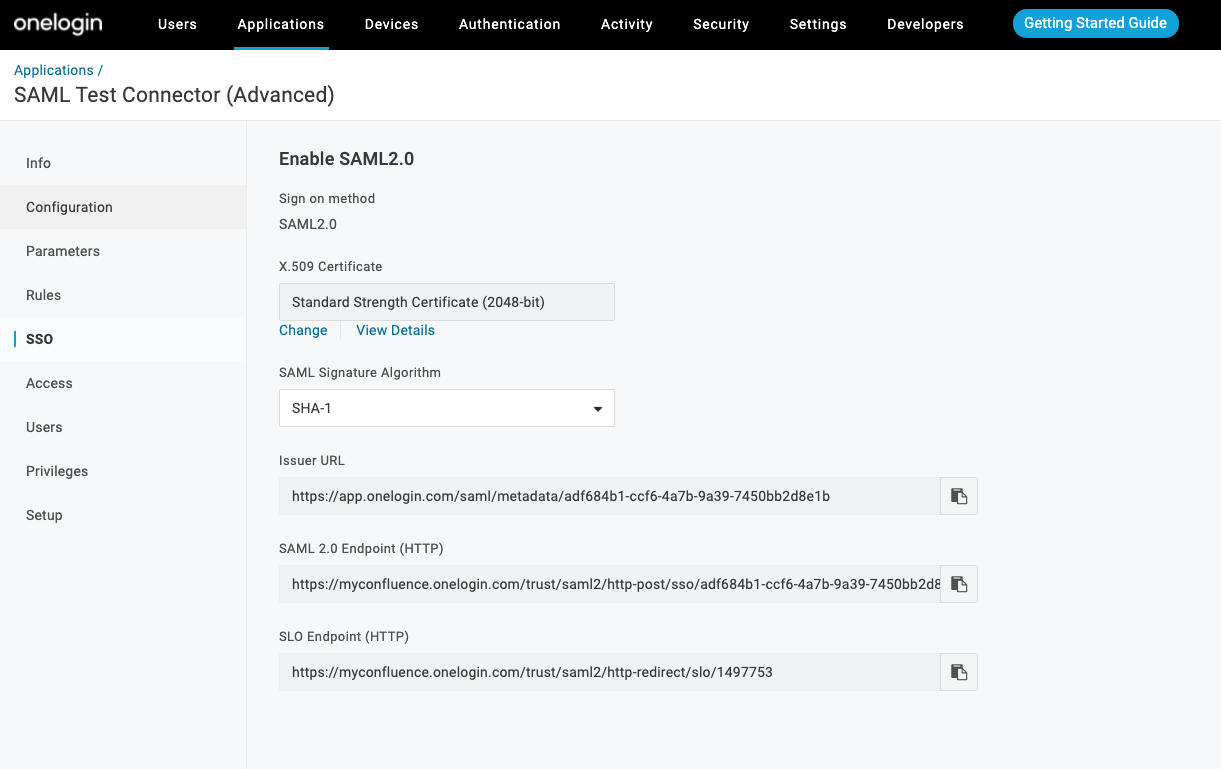Image resolution: width=1221 pixels, height=769 pixels.
Task: Switch to the Access sidebar tab
Action: (x=123, y=383)
